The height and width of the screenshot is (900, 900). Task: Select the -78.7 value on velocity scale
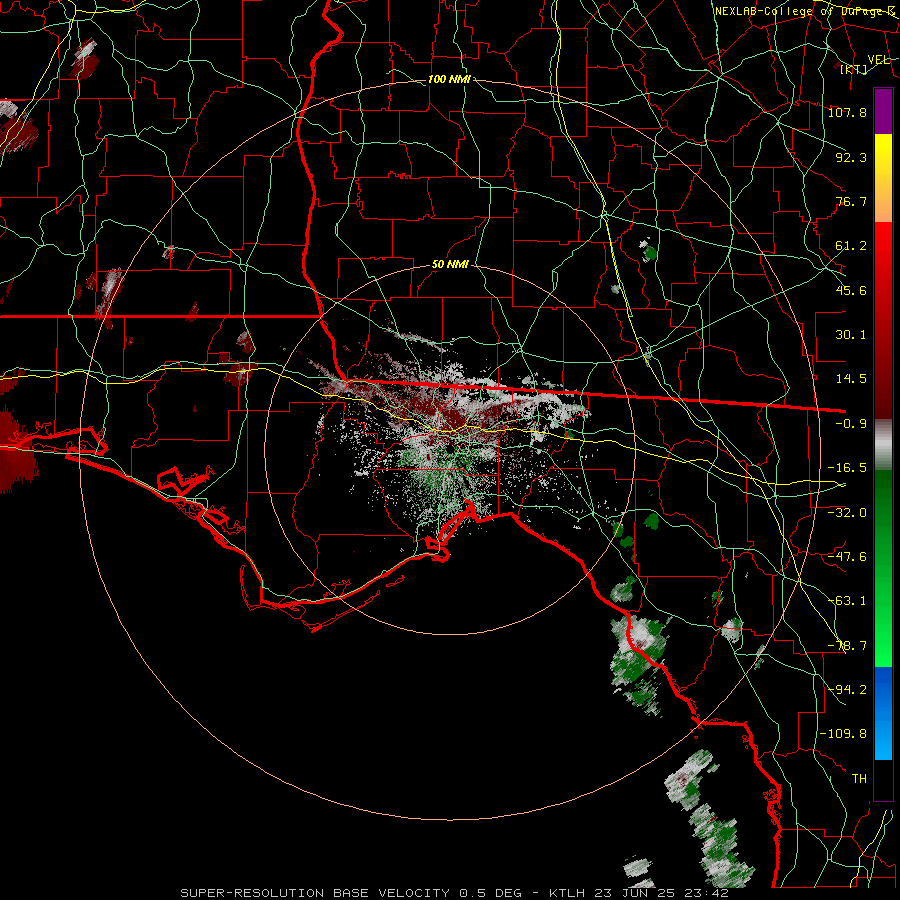coord(847,646)
